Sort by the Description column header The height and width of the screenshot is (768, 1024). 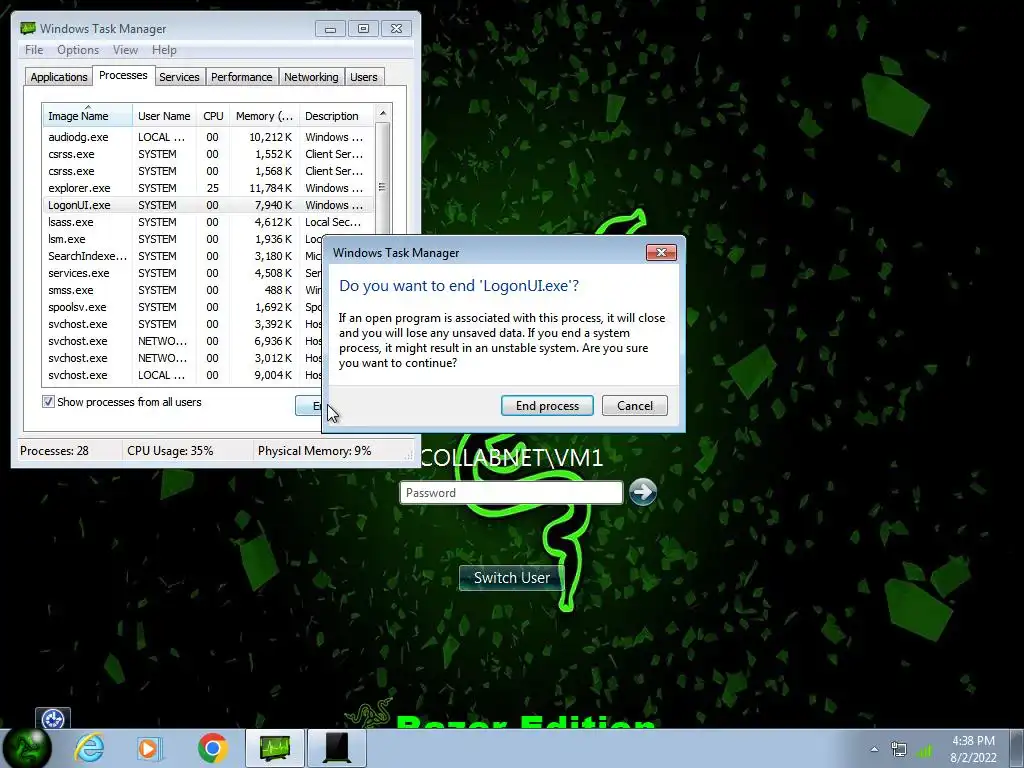(336, 116)
